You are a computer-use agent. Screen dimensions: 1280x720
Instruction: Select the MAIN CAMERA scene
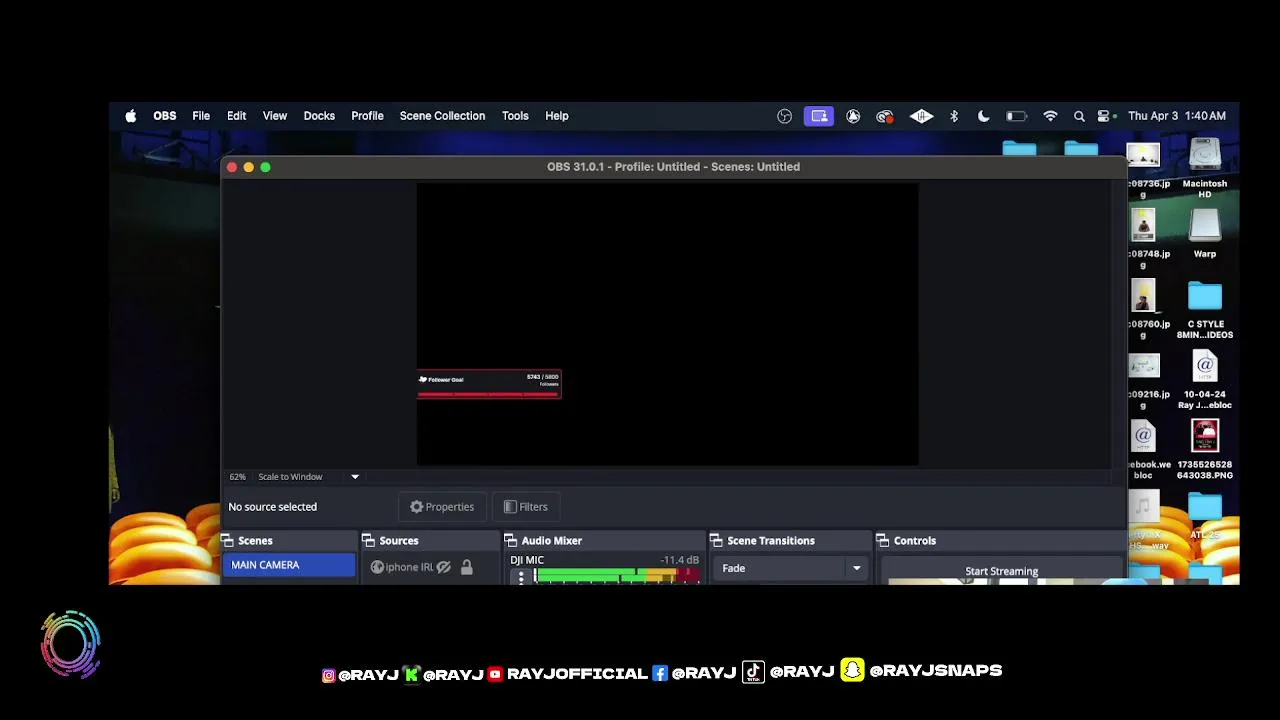[289, 565]
